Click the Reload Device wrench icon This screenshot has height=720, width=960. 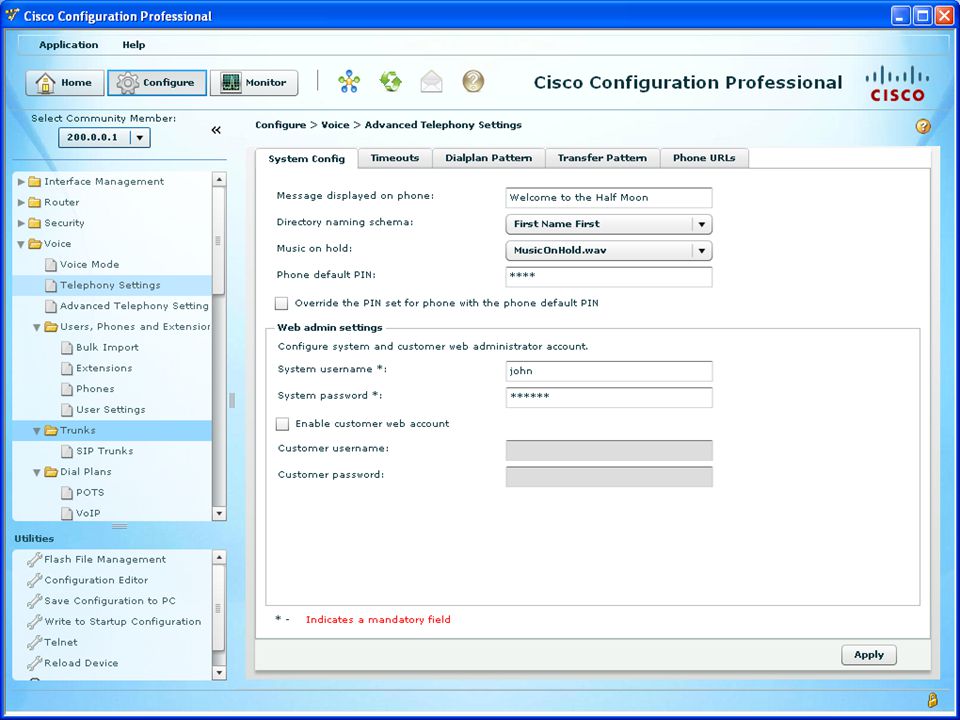pyautogui.click(x=34, y=663)
